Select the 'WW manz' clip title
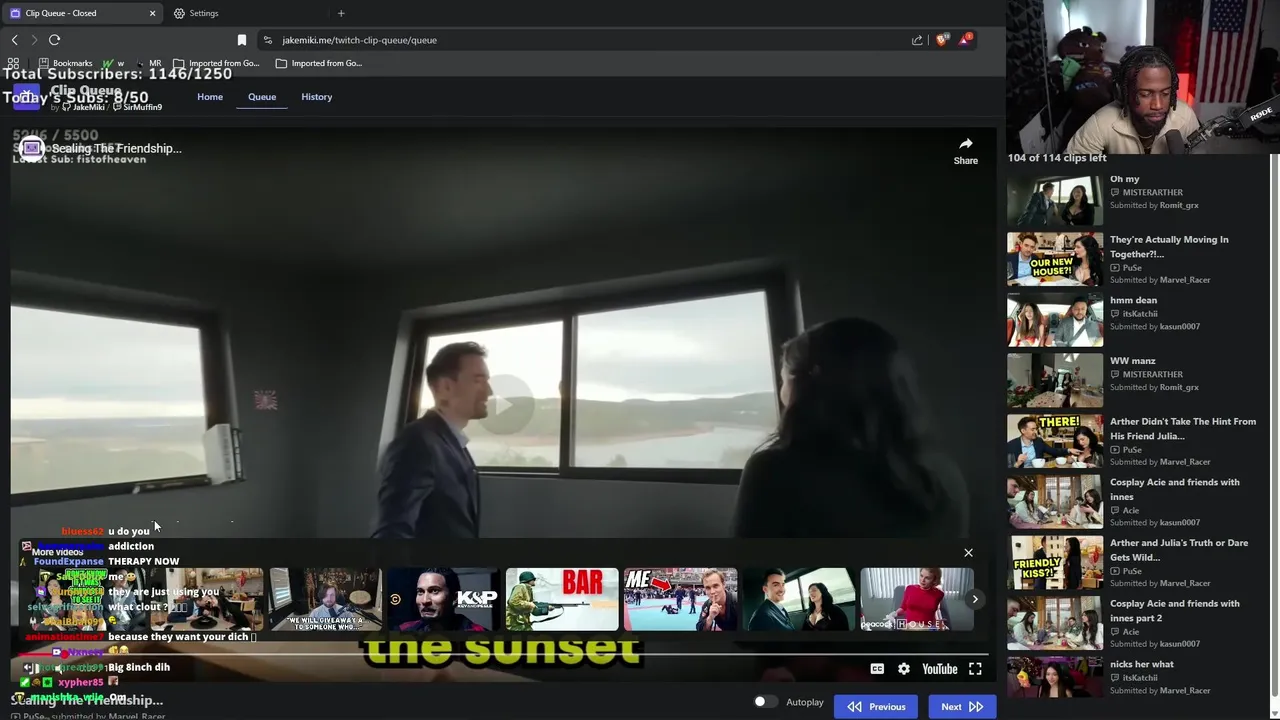 1132,361
